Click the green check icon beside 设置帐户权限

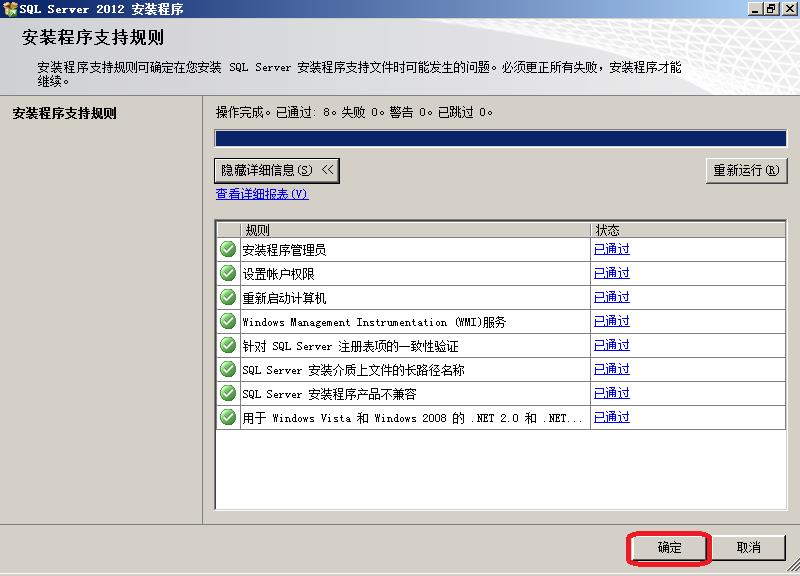(228, 273)
